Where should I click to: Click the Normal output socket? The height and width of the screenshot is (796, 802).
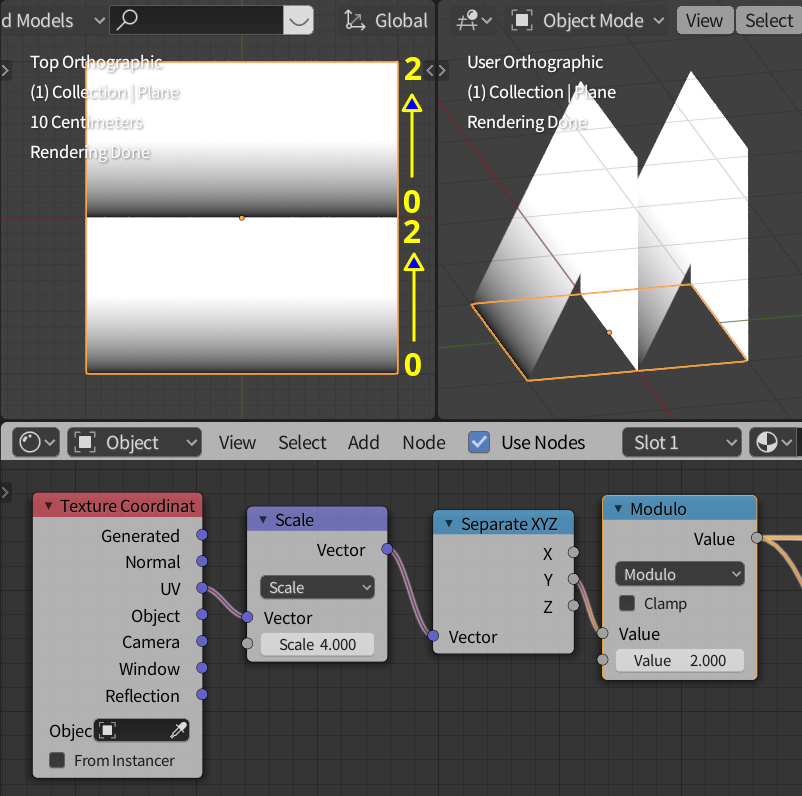click(x=202, y=561)
